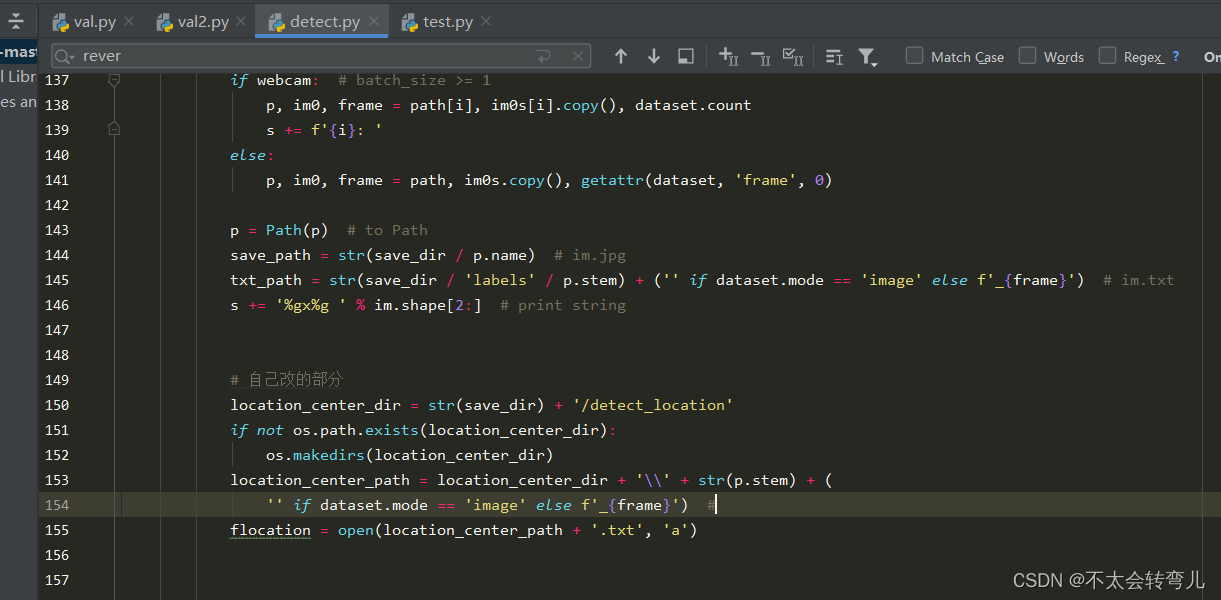Close the val2.py tab

[x=242, y=21]
